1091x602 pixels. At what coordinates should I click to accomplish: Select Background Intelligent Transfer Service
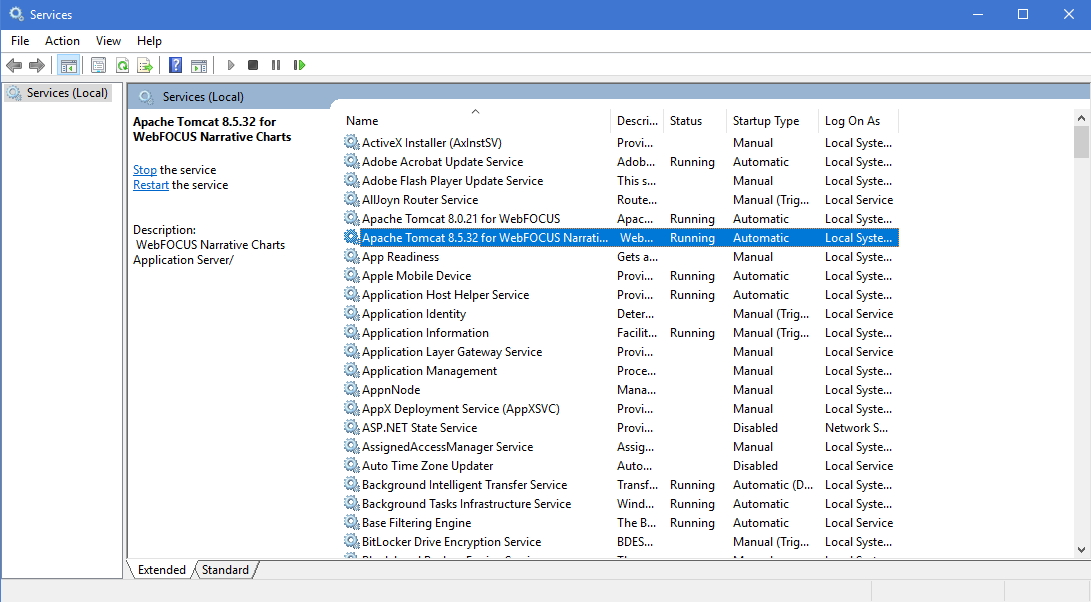click(x=464, y=485)
